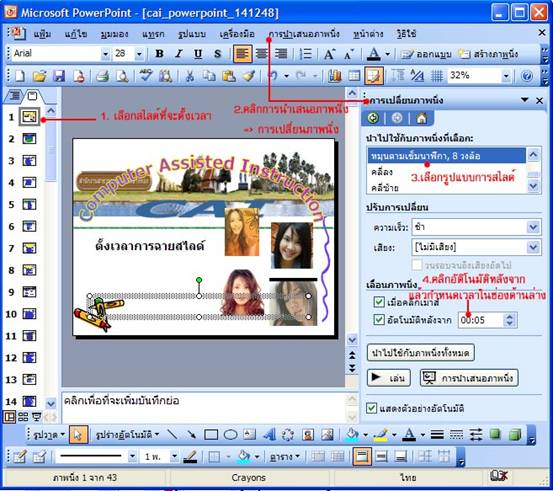
Task: Click the เล่น Play button
Action: 389,378
